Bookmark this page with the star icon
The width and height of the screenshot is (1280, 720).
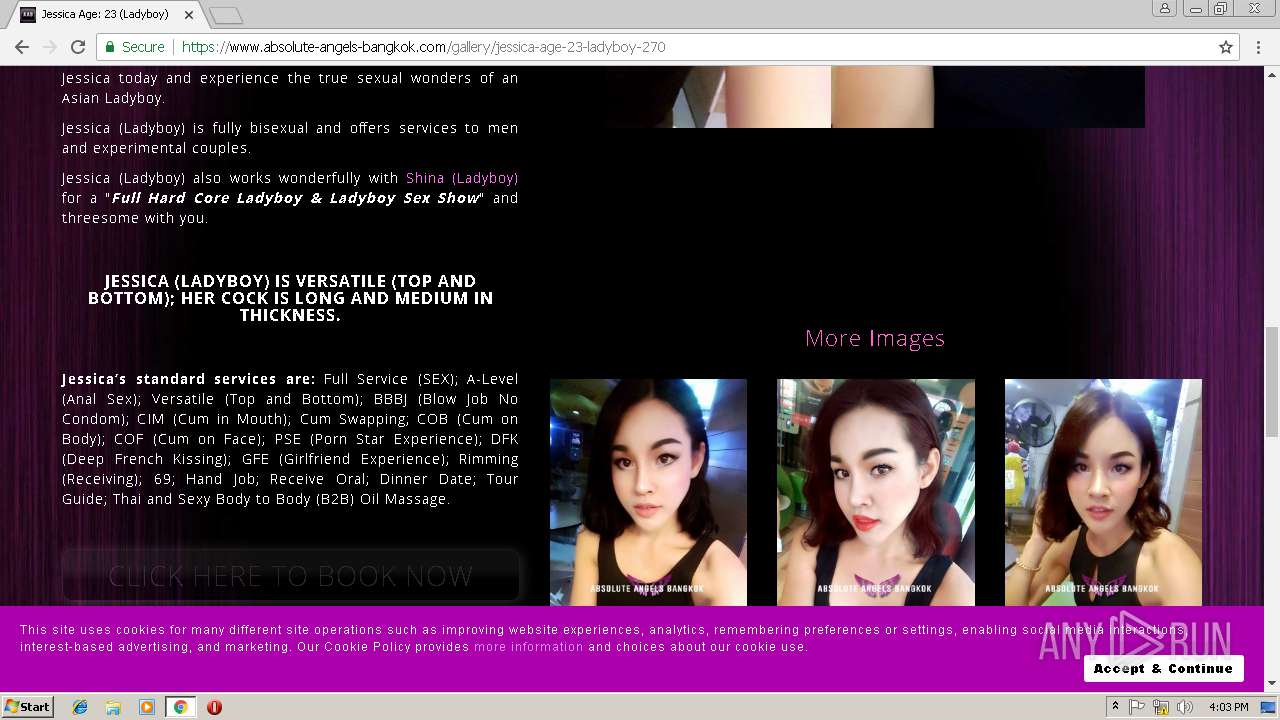coord(1226,47)
